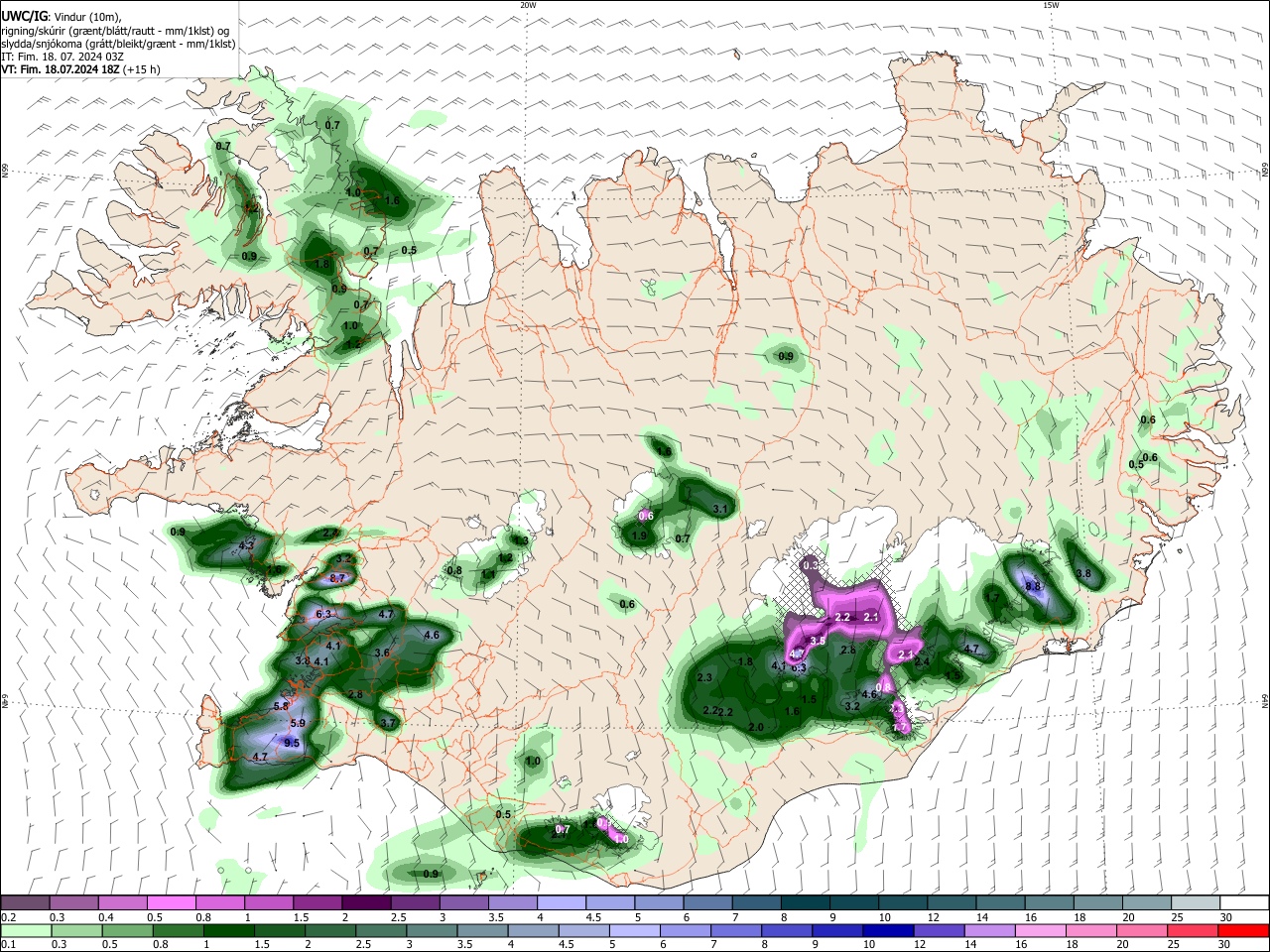Click the 8.8 precipitation value in the southeast

(1033, 586)
